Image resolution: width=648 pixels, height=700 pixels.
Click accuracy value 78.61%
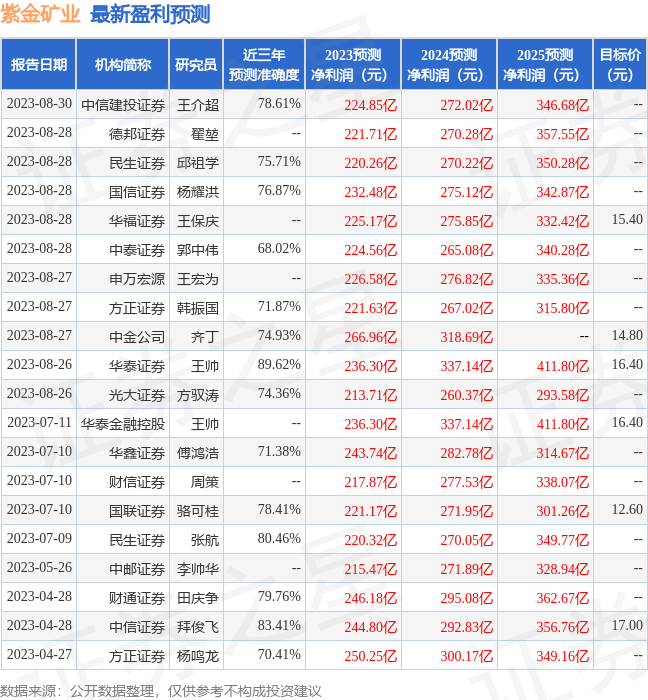tap(279, 104)
